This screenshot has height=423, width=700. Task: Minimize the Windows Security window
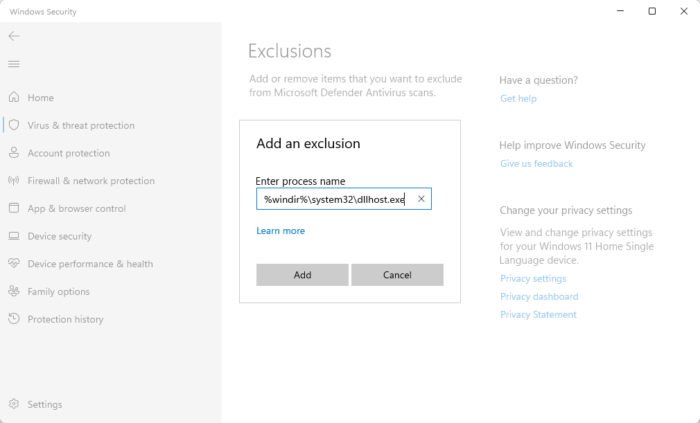[x=620, y=11]
